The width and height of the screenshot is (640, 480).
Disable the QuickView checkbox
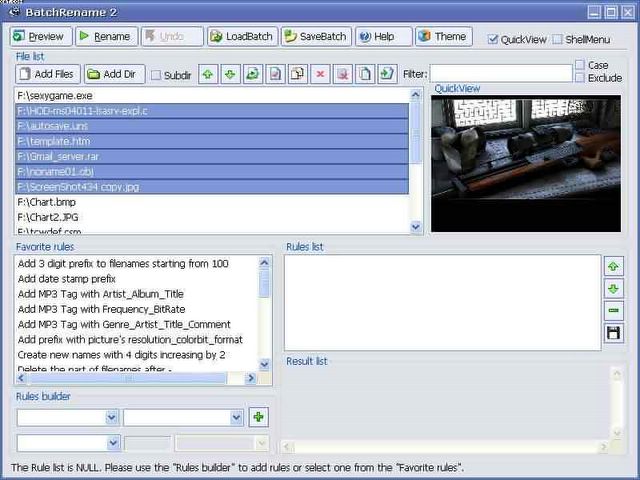[493, 40]
